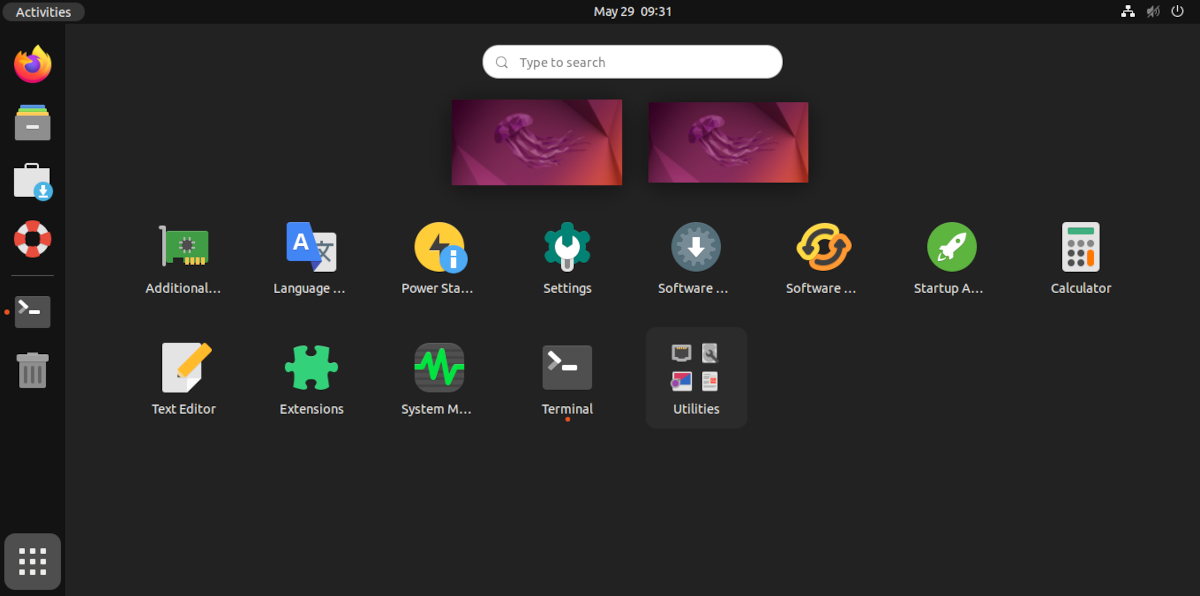Open Language Support settings

[x=311, y=247]
